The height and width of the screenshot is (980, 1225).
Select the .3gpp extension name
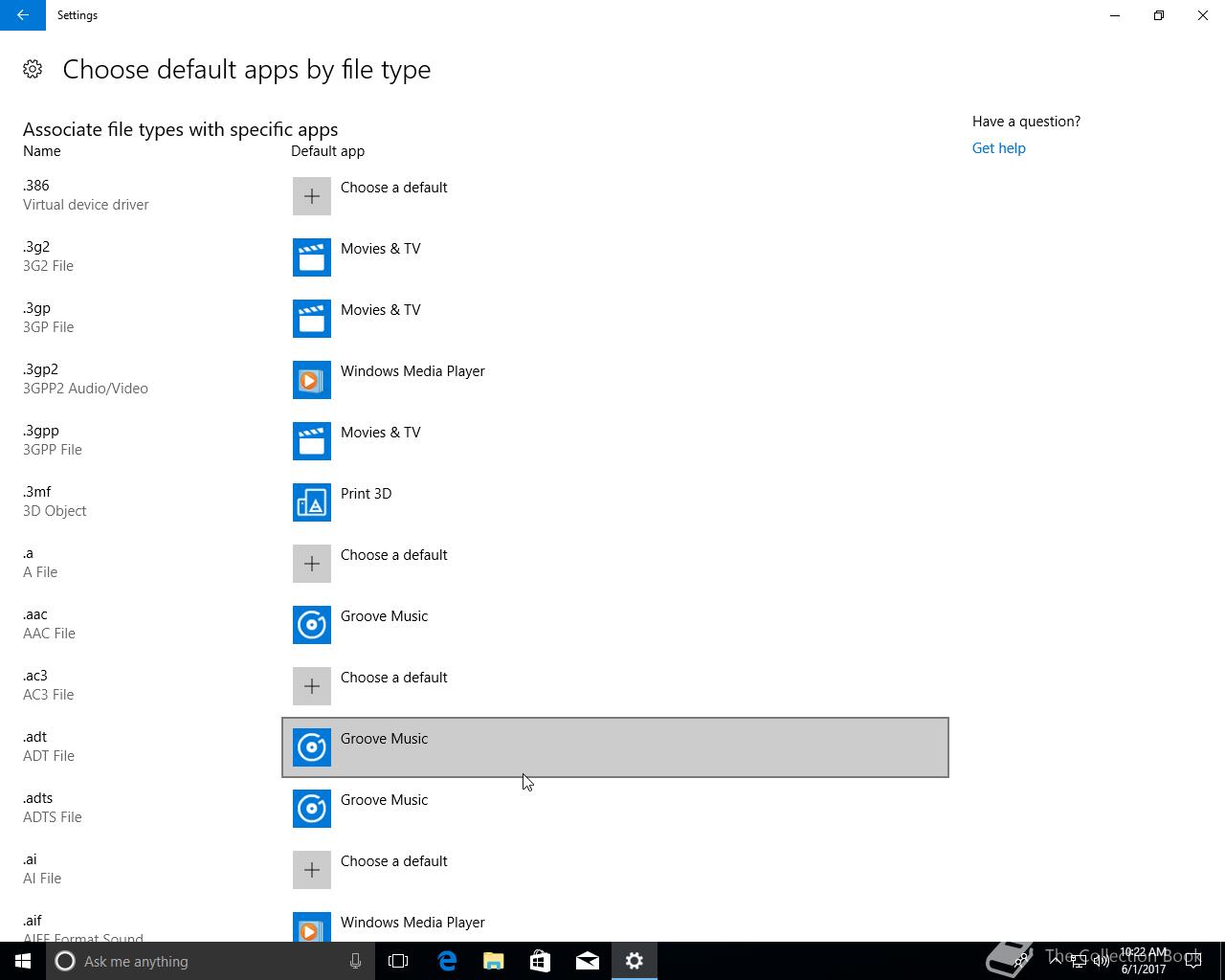[41, 431]
